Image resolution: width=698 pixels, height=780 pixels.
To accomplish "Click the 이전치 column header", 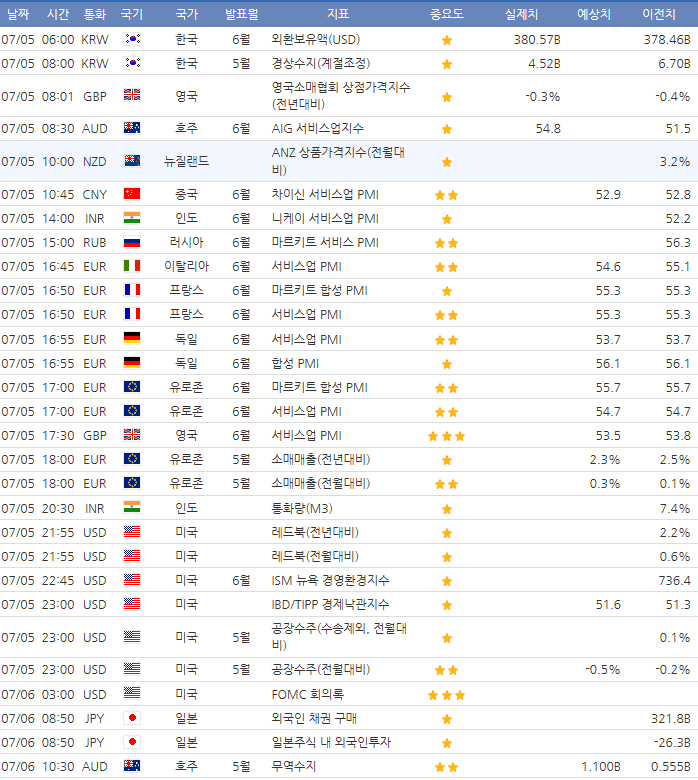I will pyautogui.click(x=659, y=14).
